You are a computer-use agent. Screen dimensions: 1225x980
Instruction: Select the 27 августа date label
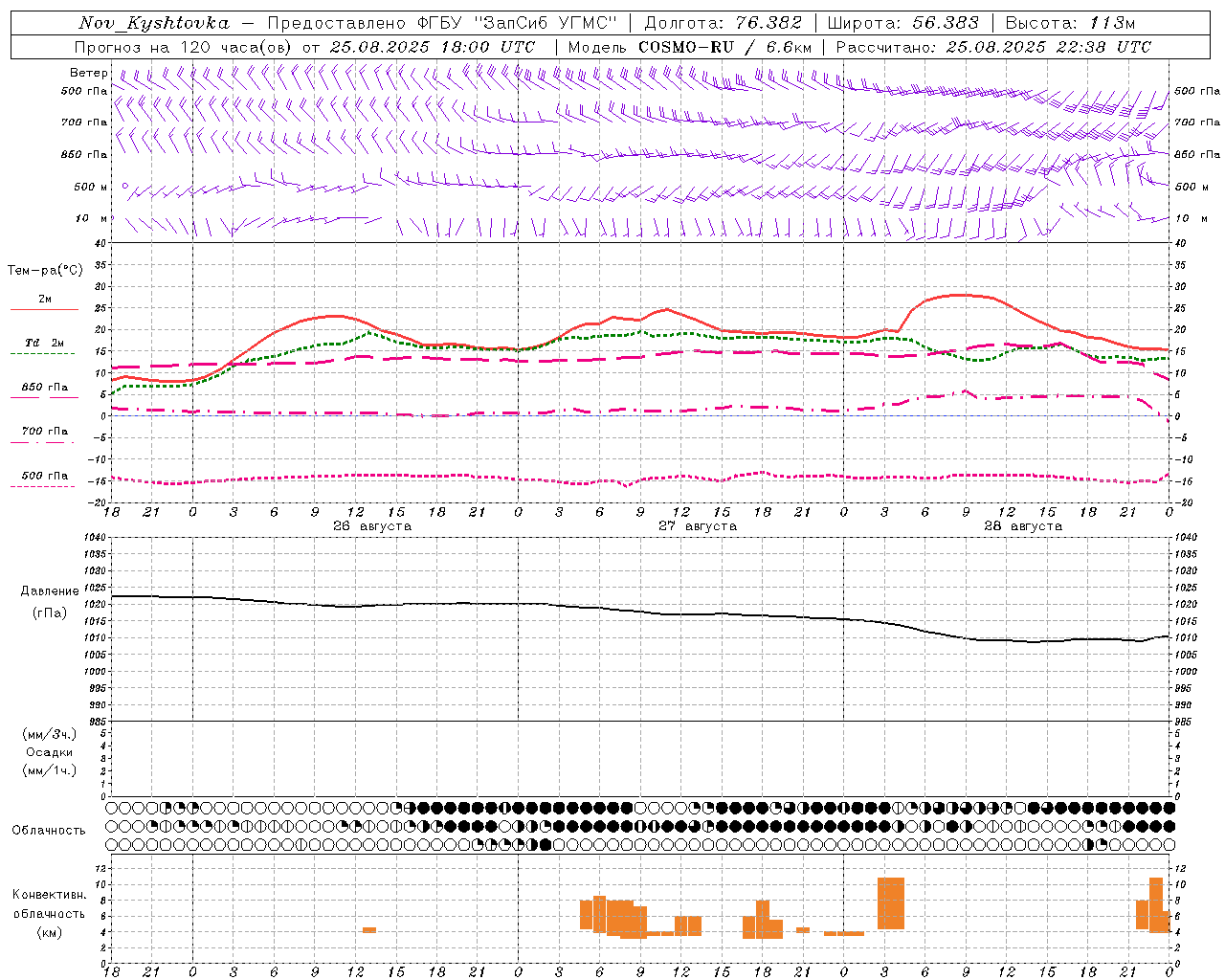pos(698,526)
